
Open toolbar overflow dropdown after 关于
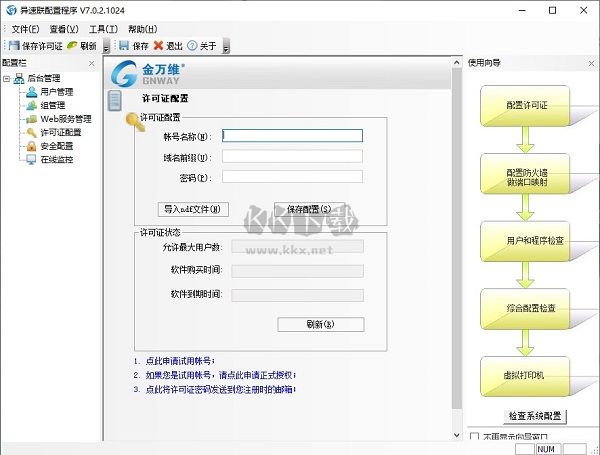(x=226, y=46)
